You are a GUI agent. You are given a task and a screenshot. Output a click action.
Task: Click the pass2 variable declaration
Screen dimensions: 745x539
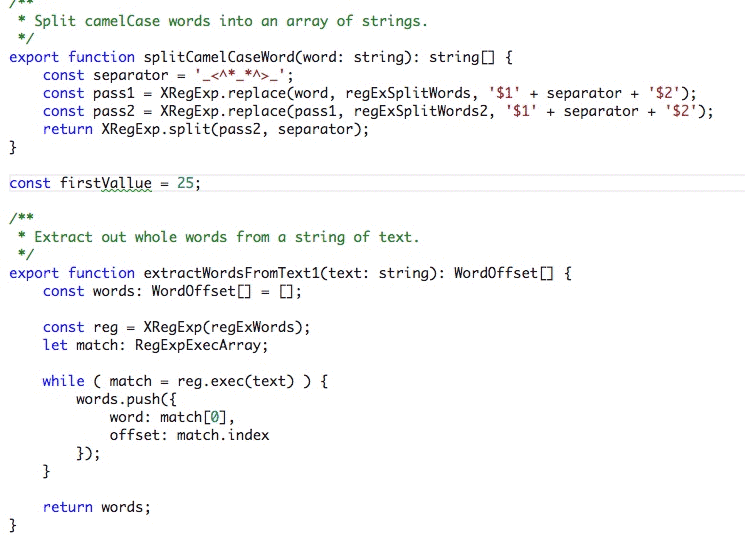coord(114,111)
